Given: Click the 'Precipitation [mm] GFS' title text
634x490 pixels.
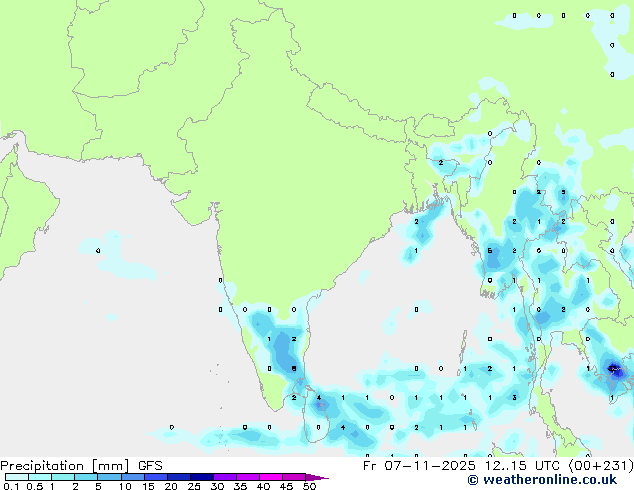Looking at the screenshot, I should click(81, 466).
